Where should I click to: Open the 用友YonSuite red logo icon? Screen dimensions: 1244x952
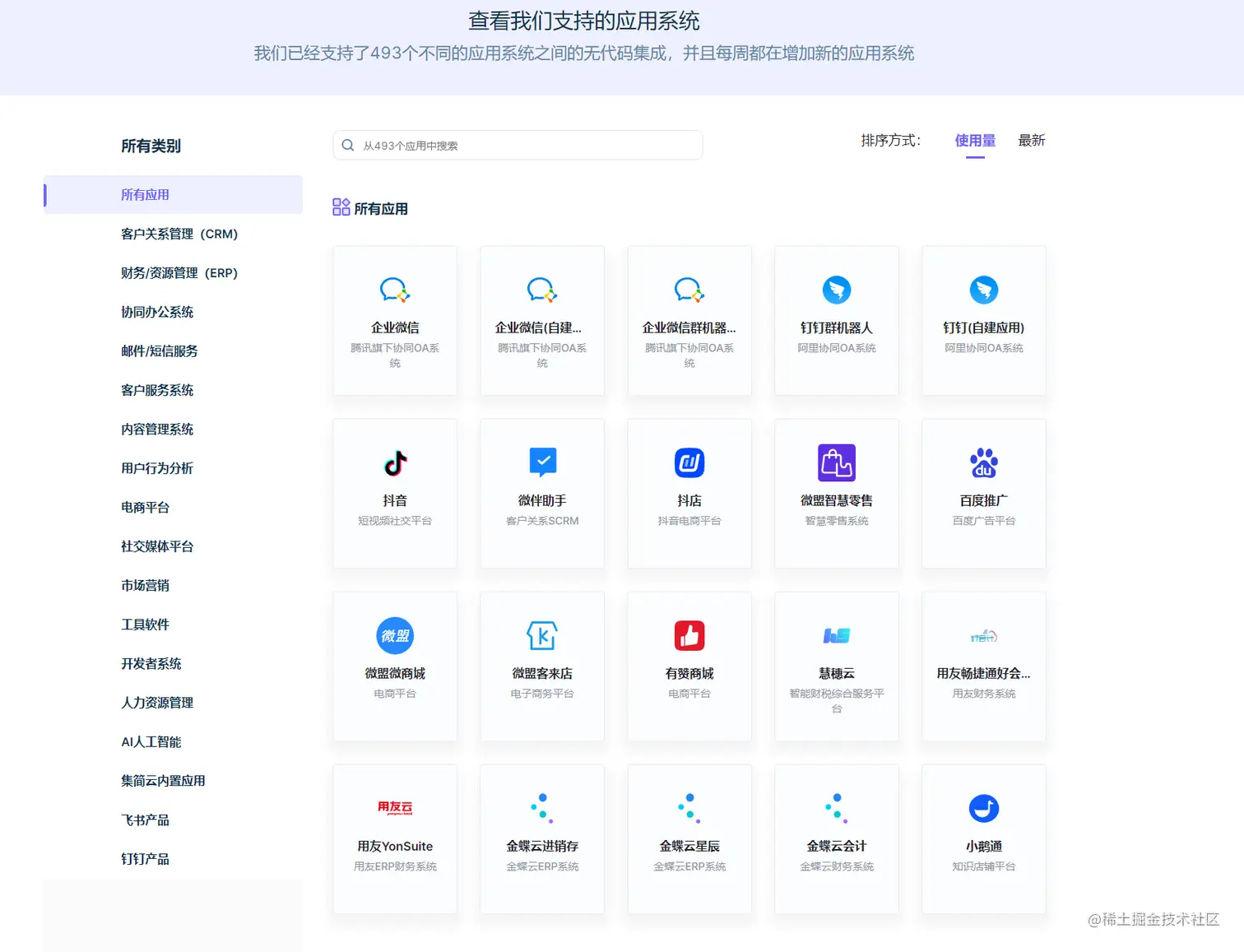(395, 808)
